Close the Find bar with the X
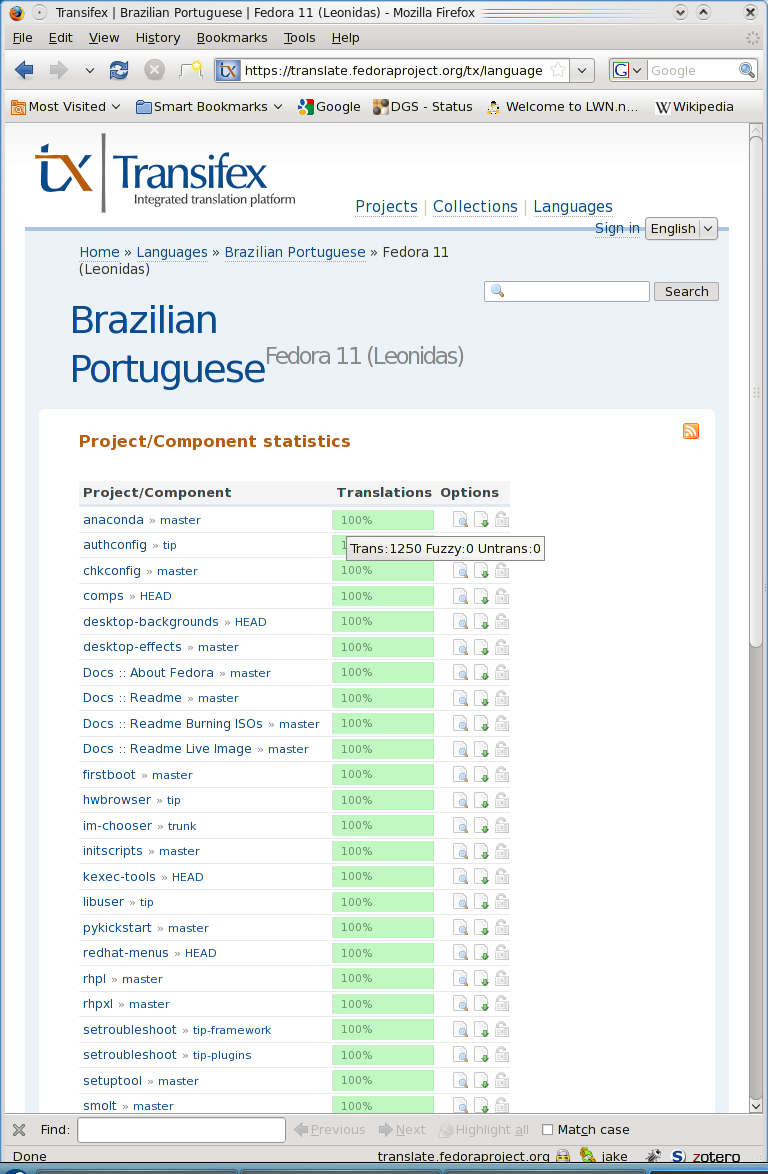The width and height of the screenshot is (768, 1174). point(19,1130)
